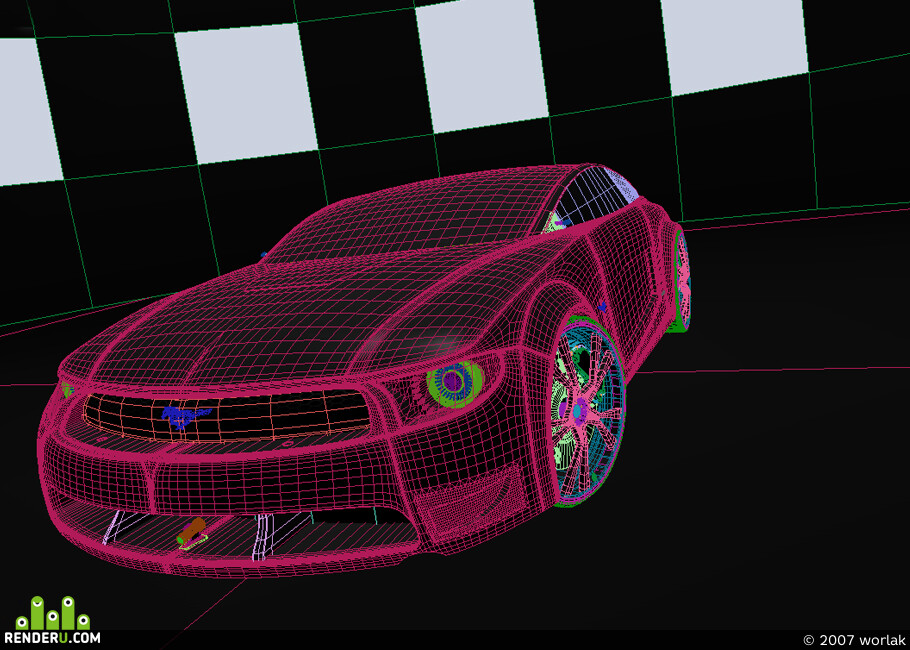Select the lavender rear window wireframe
This screenshot has width=910, height=650.
(x=597, y=194)
